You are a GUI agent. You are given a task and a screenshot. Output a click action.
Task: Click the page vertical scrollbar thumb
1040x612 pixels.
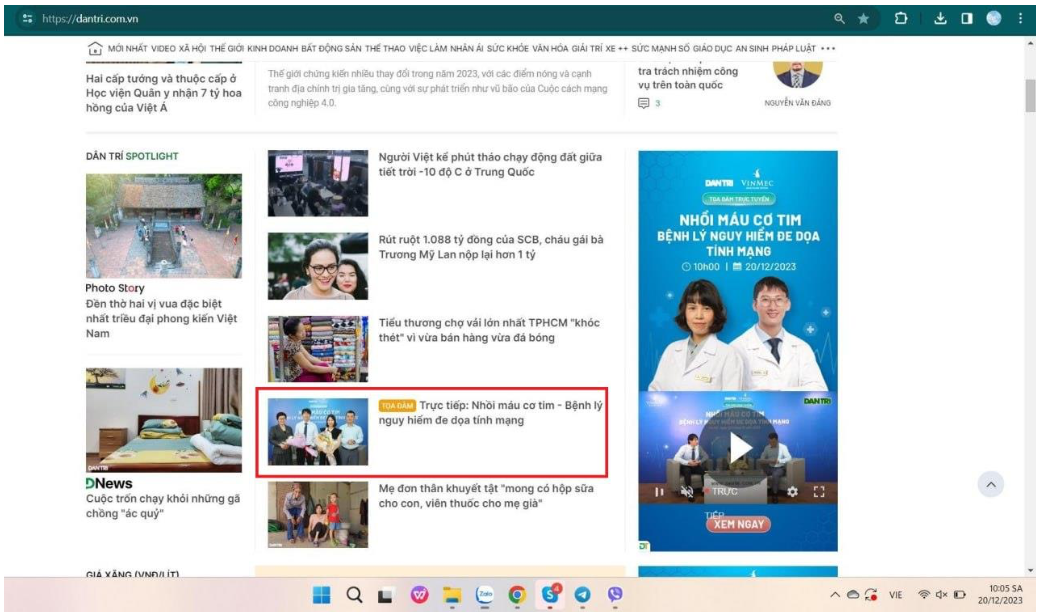[1029, 96]
